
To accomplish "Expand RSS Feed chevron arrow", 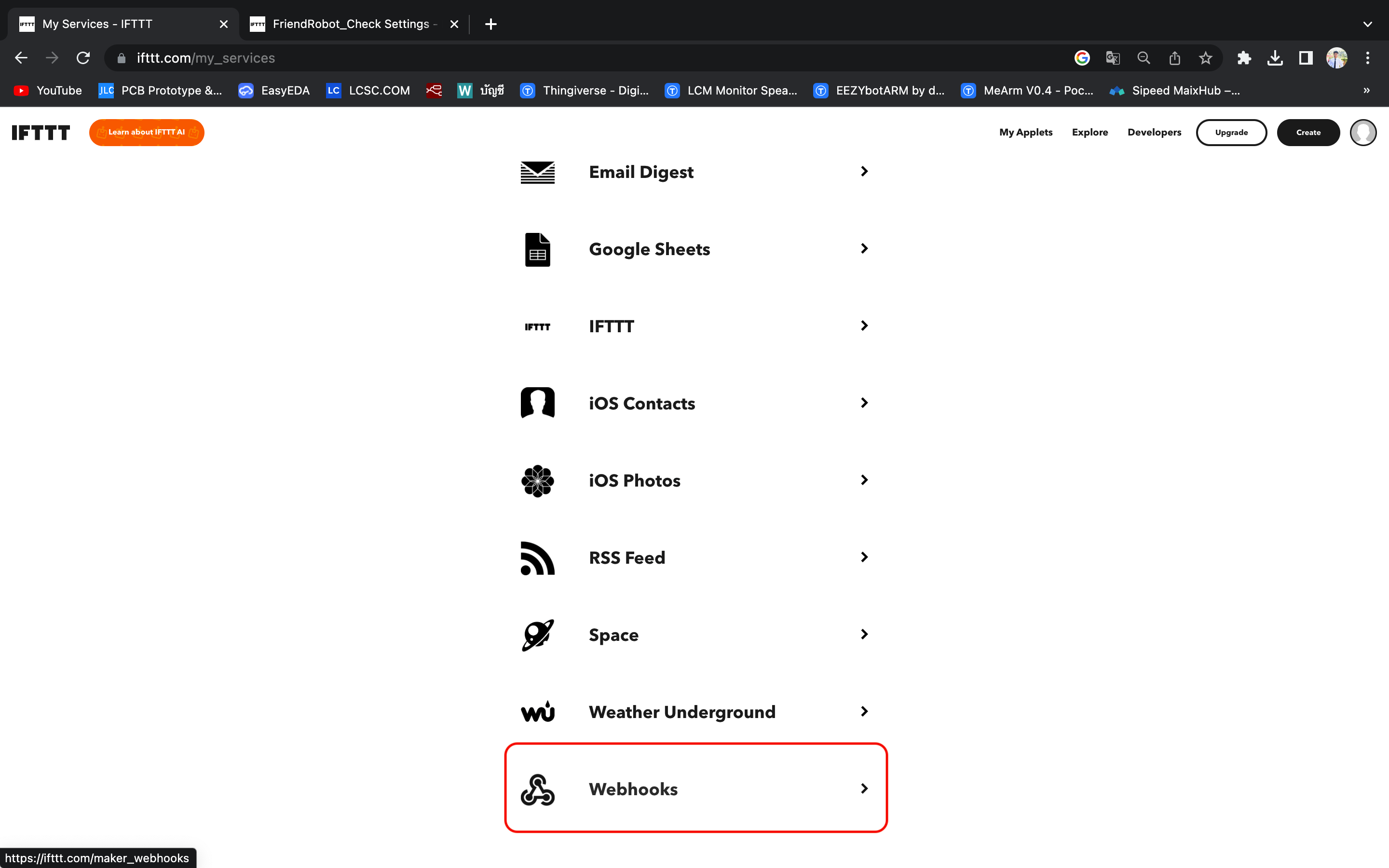I will 864,557.
